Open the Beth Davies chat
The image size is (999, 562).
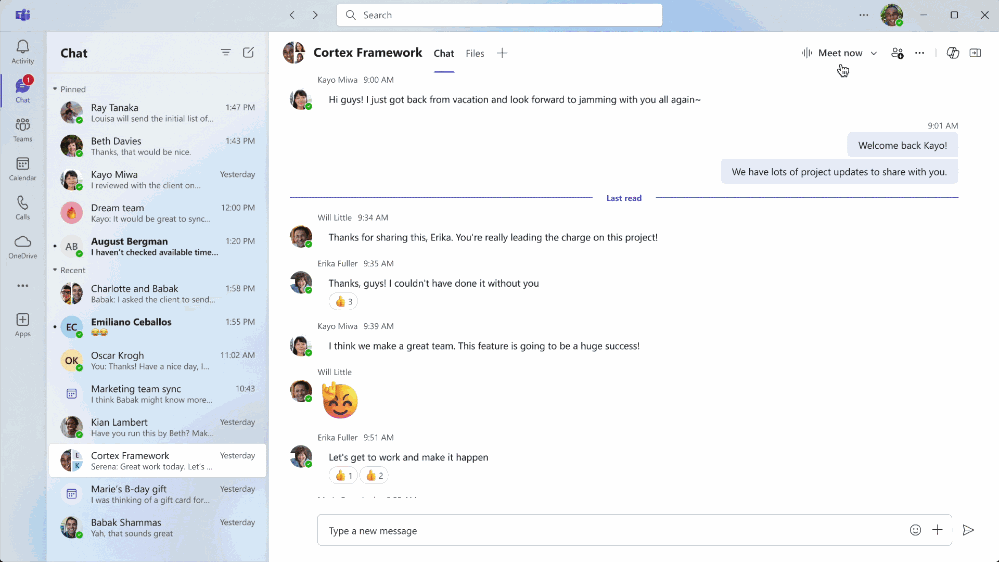[157, 146]
